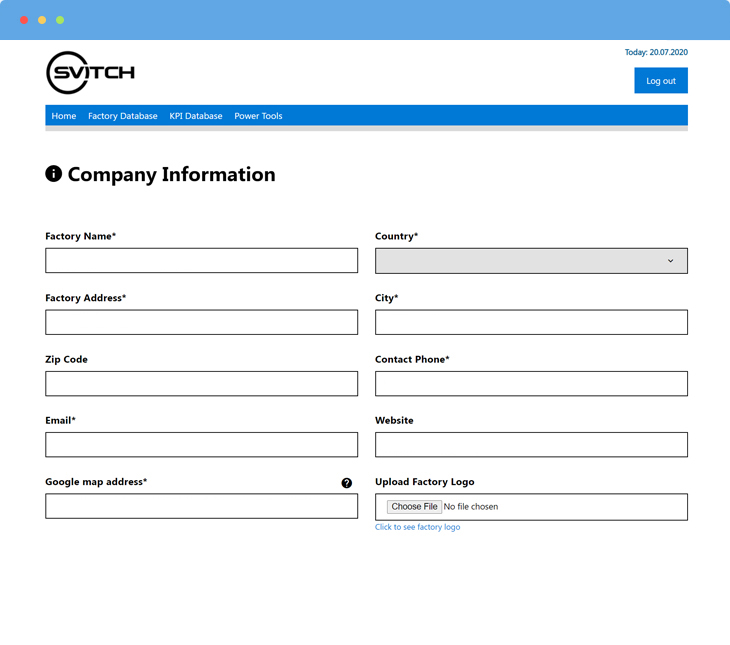Click the Choose File button
Screen dimensions: 730x645
tap(414, 507)
